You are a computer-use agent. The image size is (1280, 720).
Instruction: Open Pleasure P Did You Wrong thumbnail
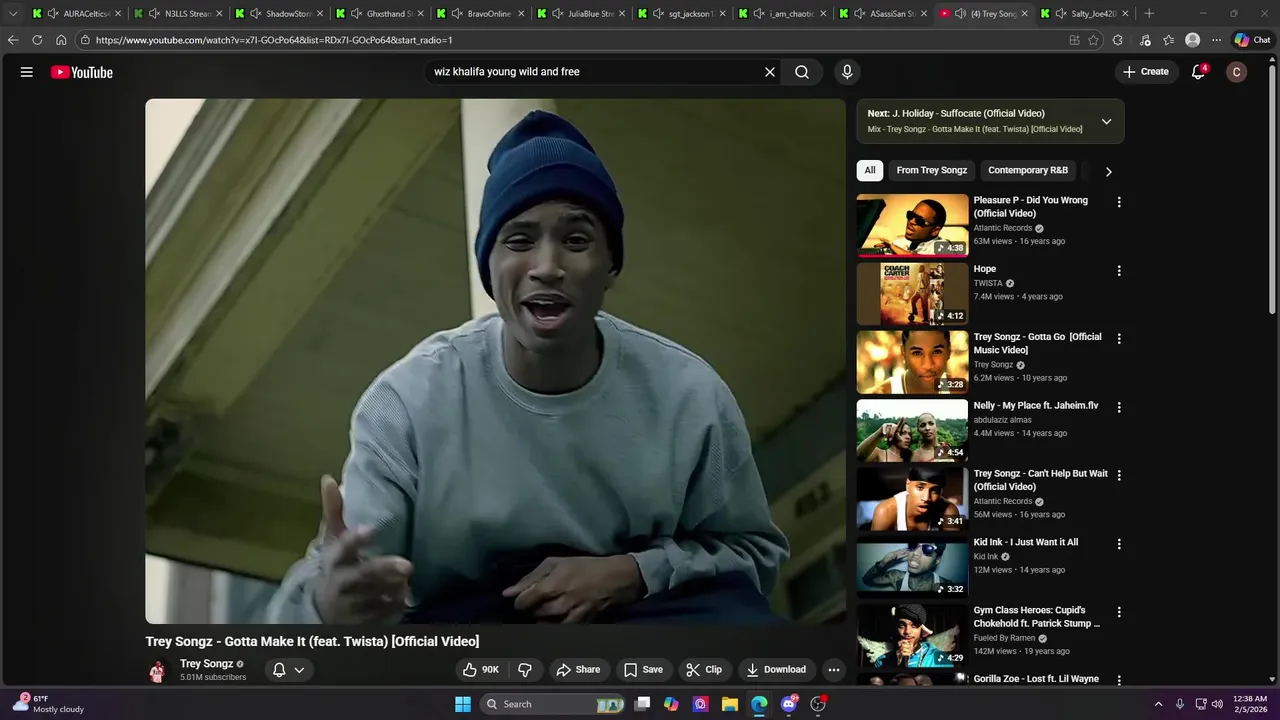[912, 225]
